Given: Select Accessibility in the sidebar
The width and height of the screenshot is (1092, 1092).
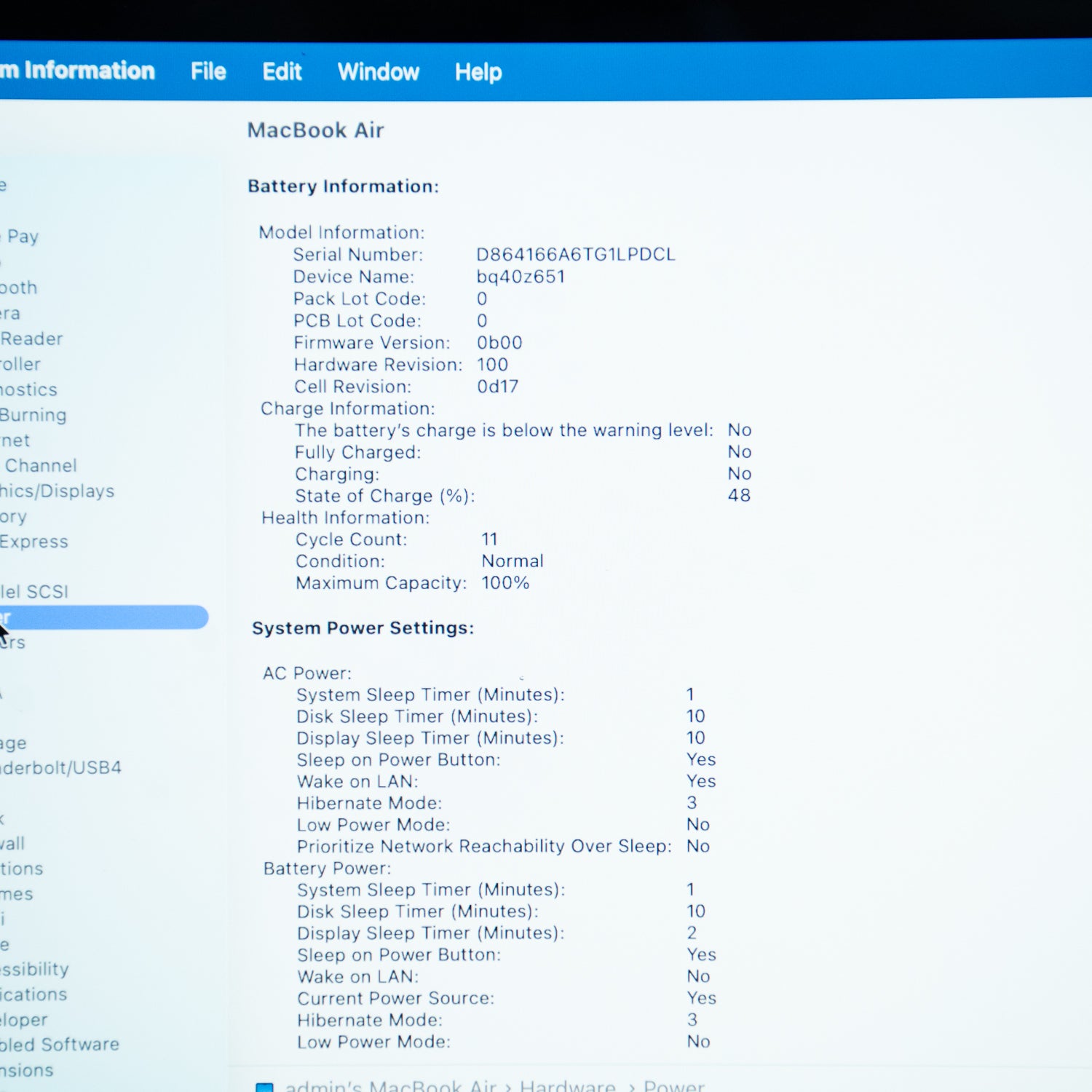Looking at the screenshot, I should click(x=34, y=969).
